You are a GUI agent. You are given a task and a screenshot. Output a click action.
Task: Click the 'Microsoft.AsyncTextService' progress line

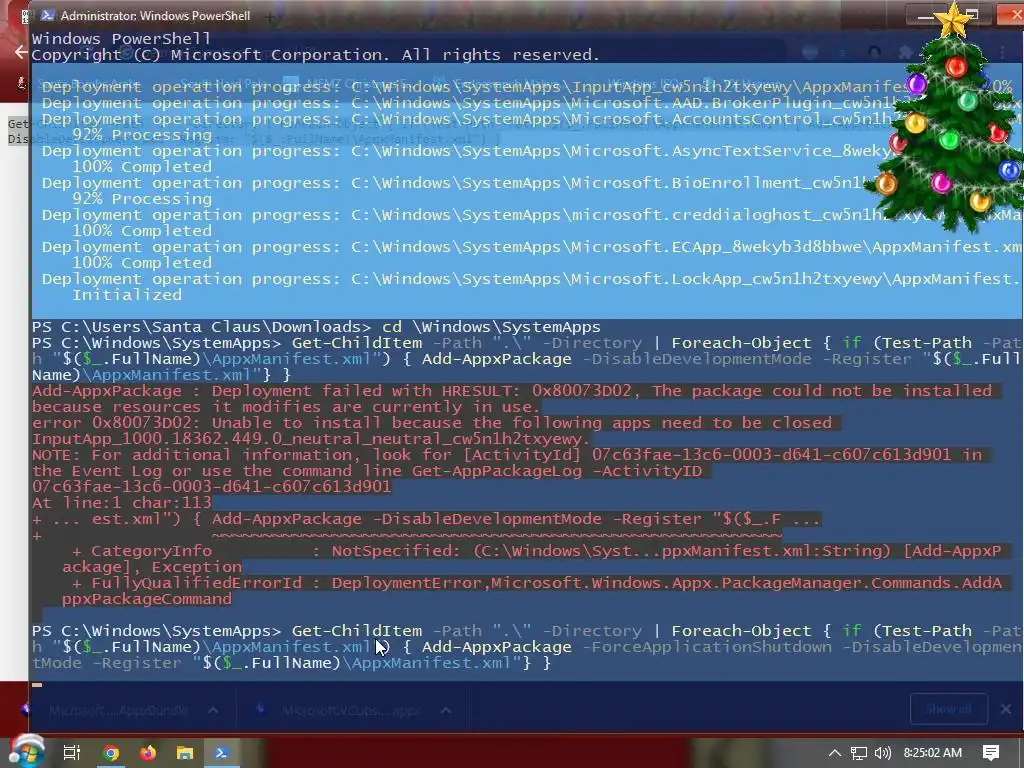(x=466, y=151)
